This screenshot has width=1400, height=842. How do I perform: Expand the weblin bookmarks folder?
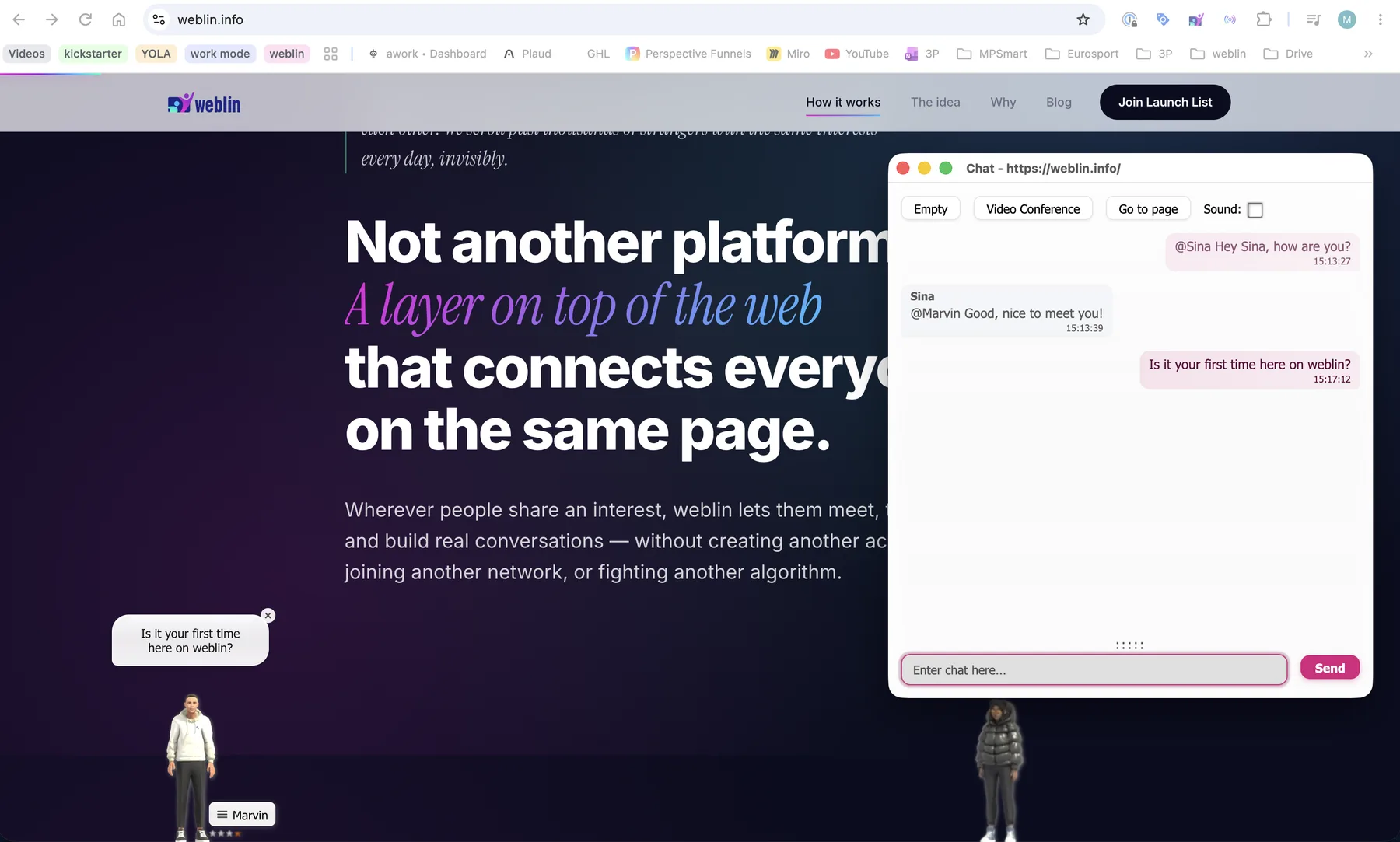1218,54
